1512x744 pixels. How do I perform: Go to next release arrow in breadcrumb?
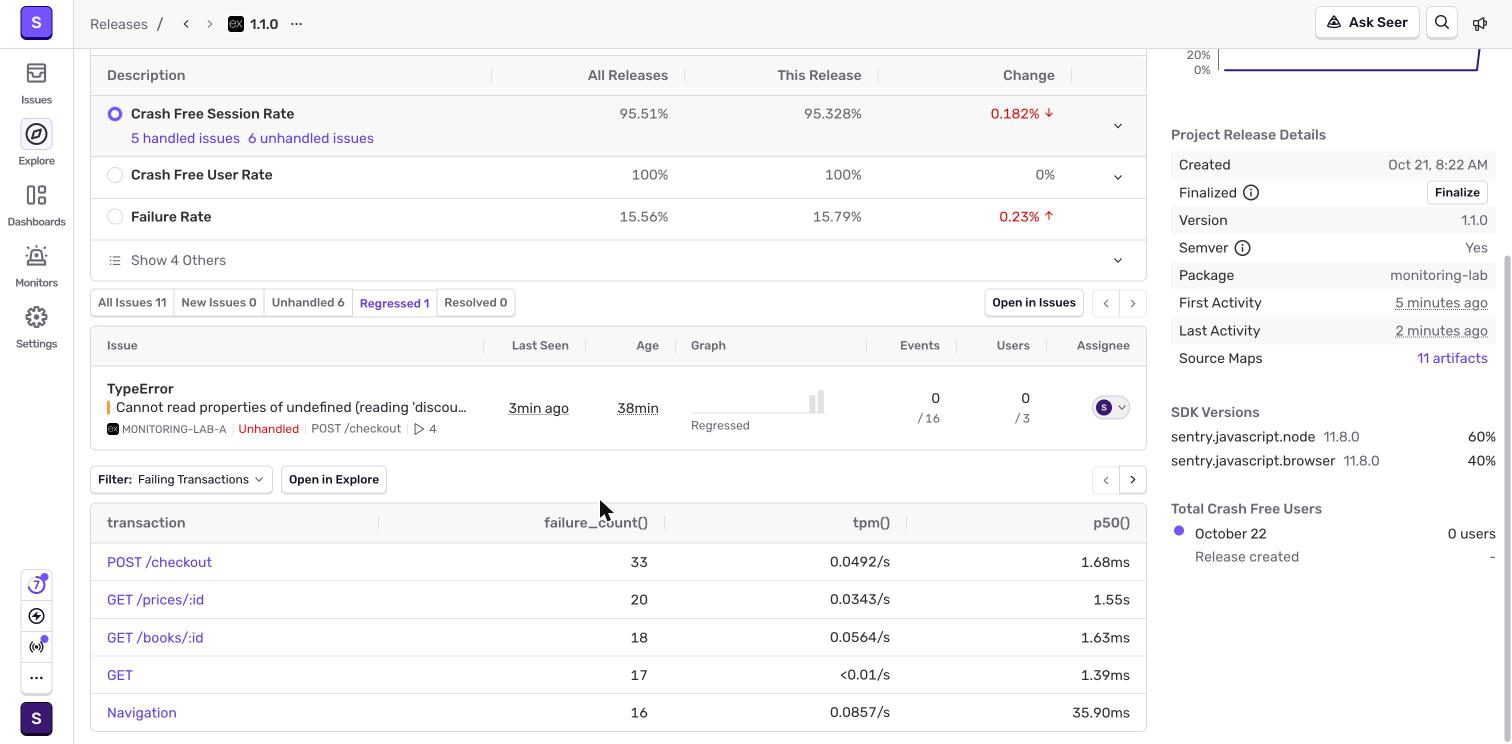point(209,24)
